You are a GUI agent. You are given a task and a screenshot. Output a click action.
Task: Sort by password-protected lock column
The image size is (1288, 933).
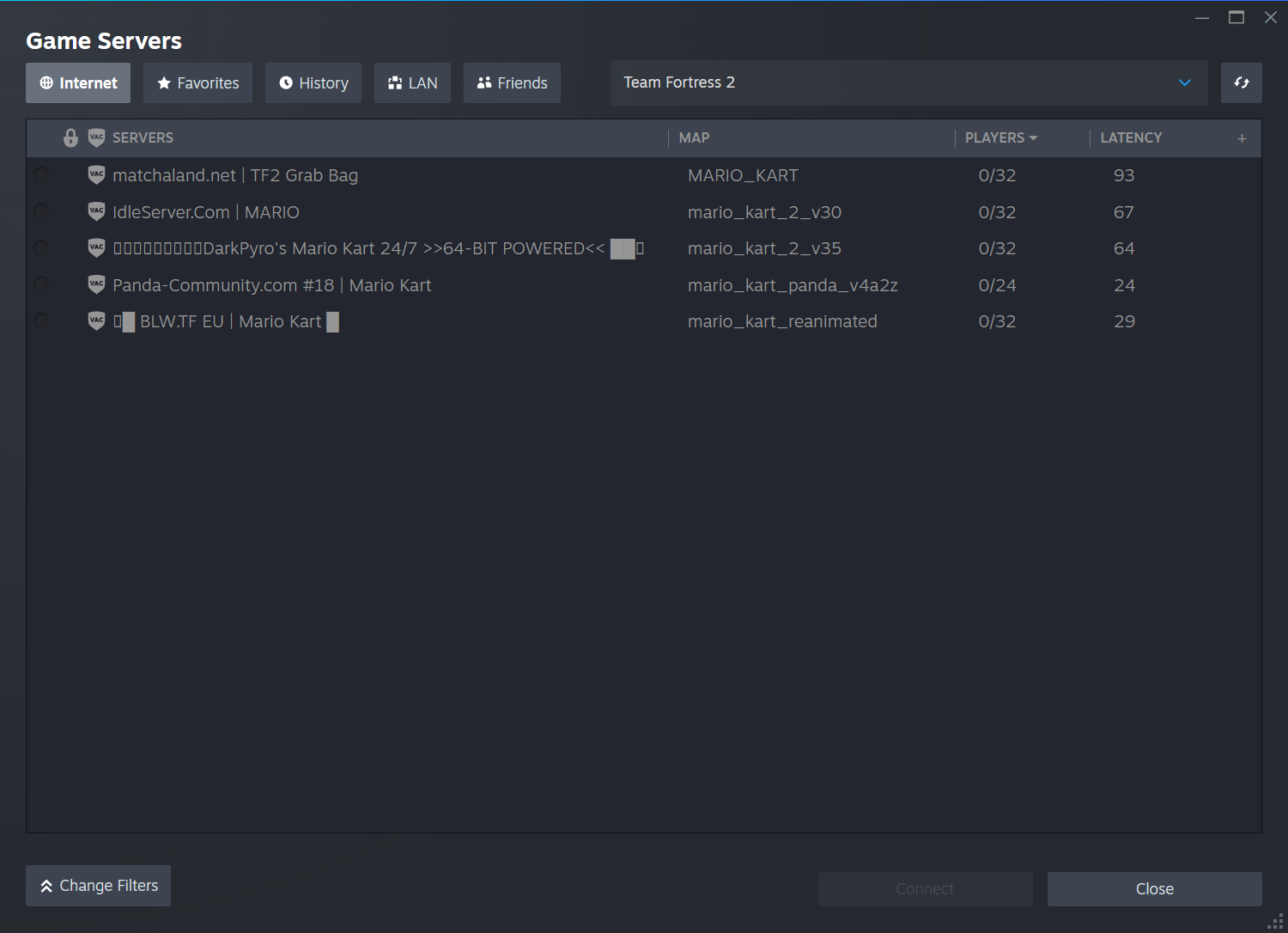[x=71, y=137]
